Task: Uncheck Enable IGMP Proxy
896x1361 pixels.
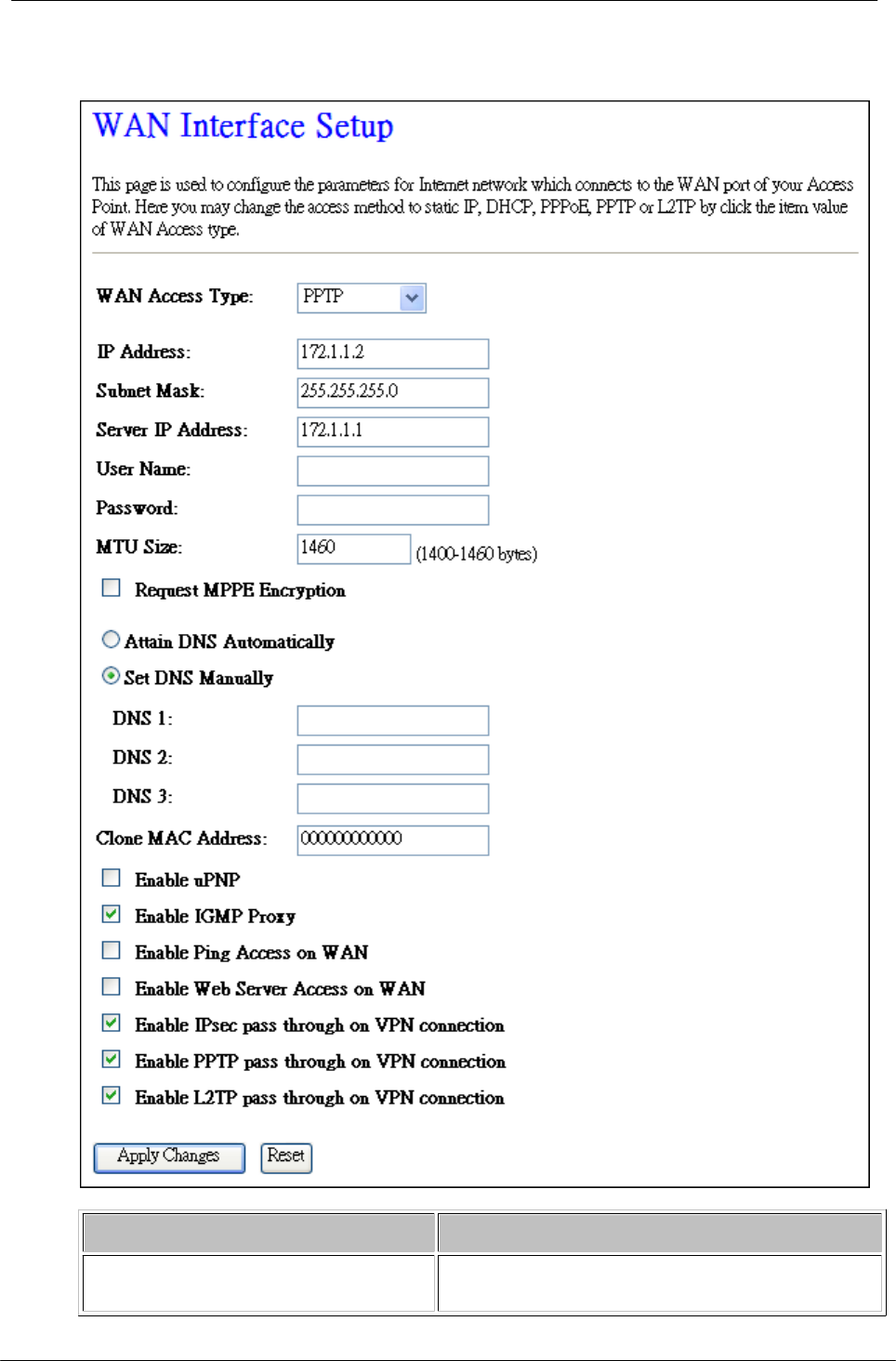Action: tap(112, 914)
